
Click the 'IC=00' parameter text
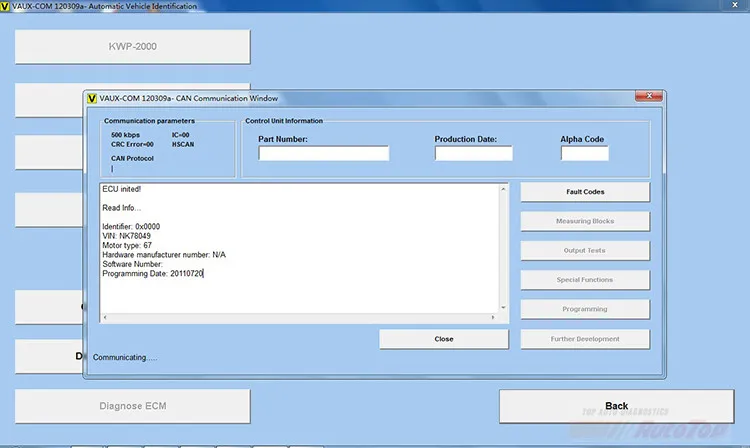[180, 135]
